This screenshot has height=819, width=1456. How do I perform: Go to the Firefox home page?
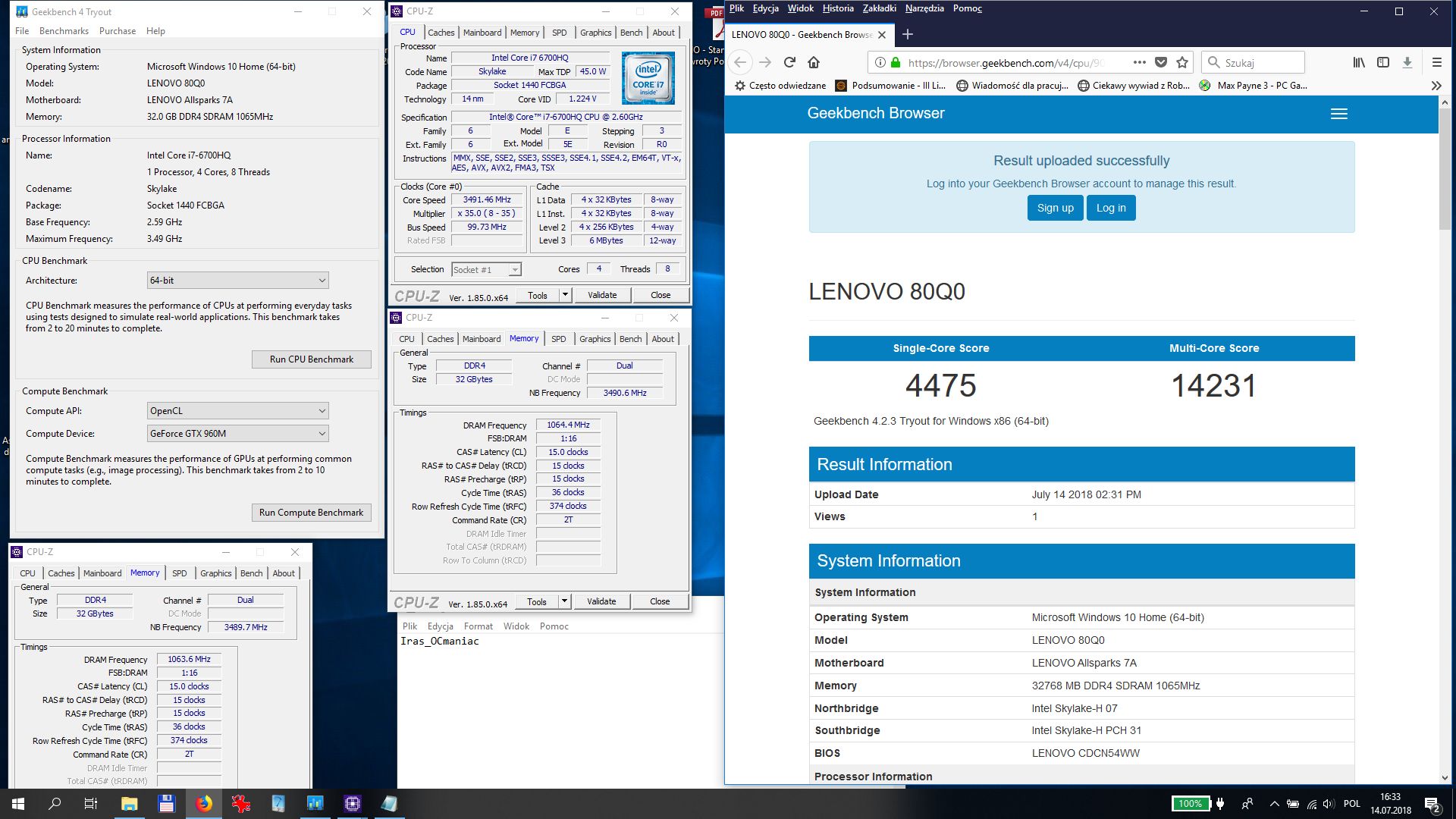click(814, 62)
